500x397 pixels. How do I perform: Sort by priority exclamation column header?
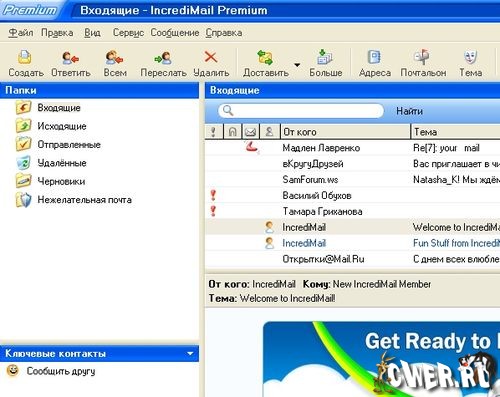(214, 132)
